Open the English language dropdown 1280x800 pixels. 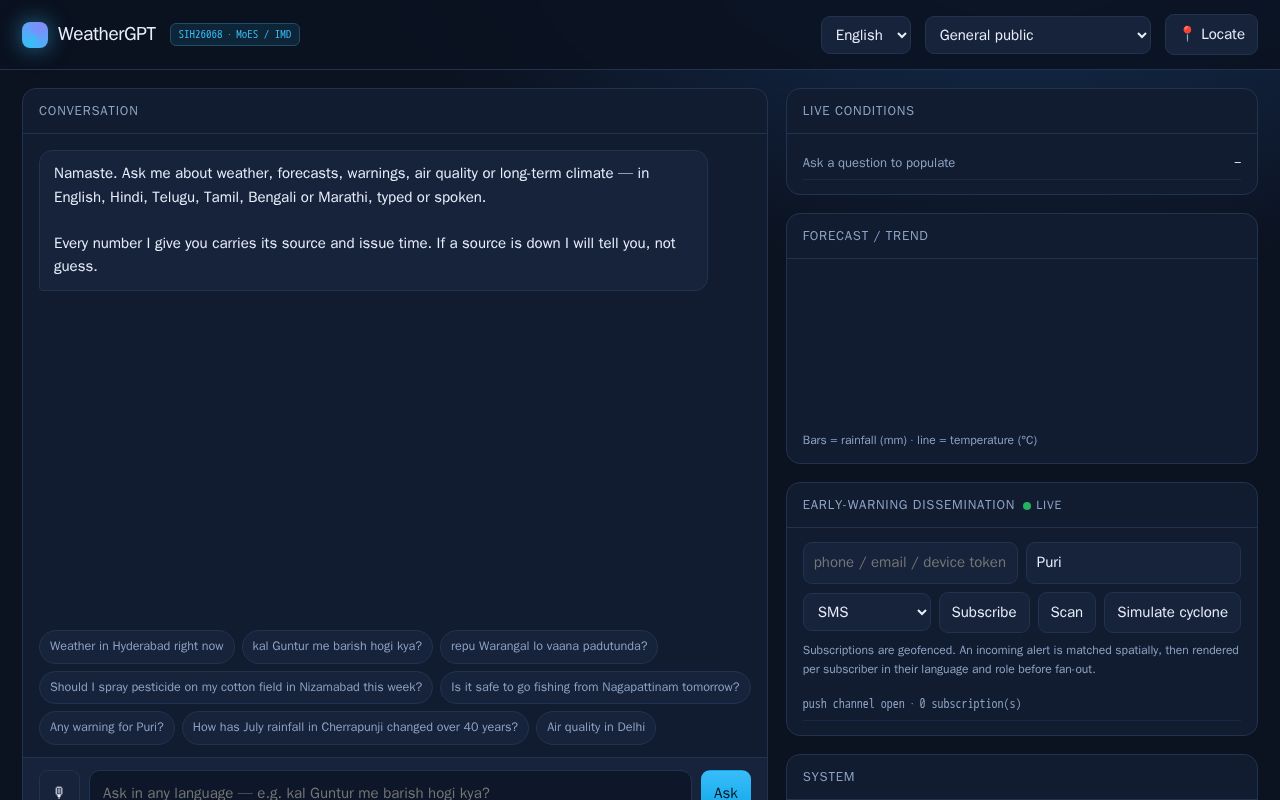click(x=866, y=35)
